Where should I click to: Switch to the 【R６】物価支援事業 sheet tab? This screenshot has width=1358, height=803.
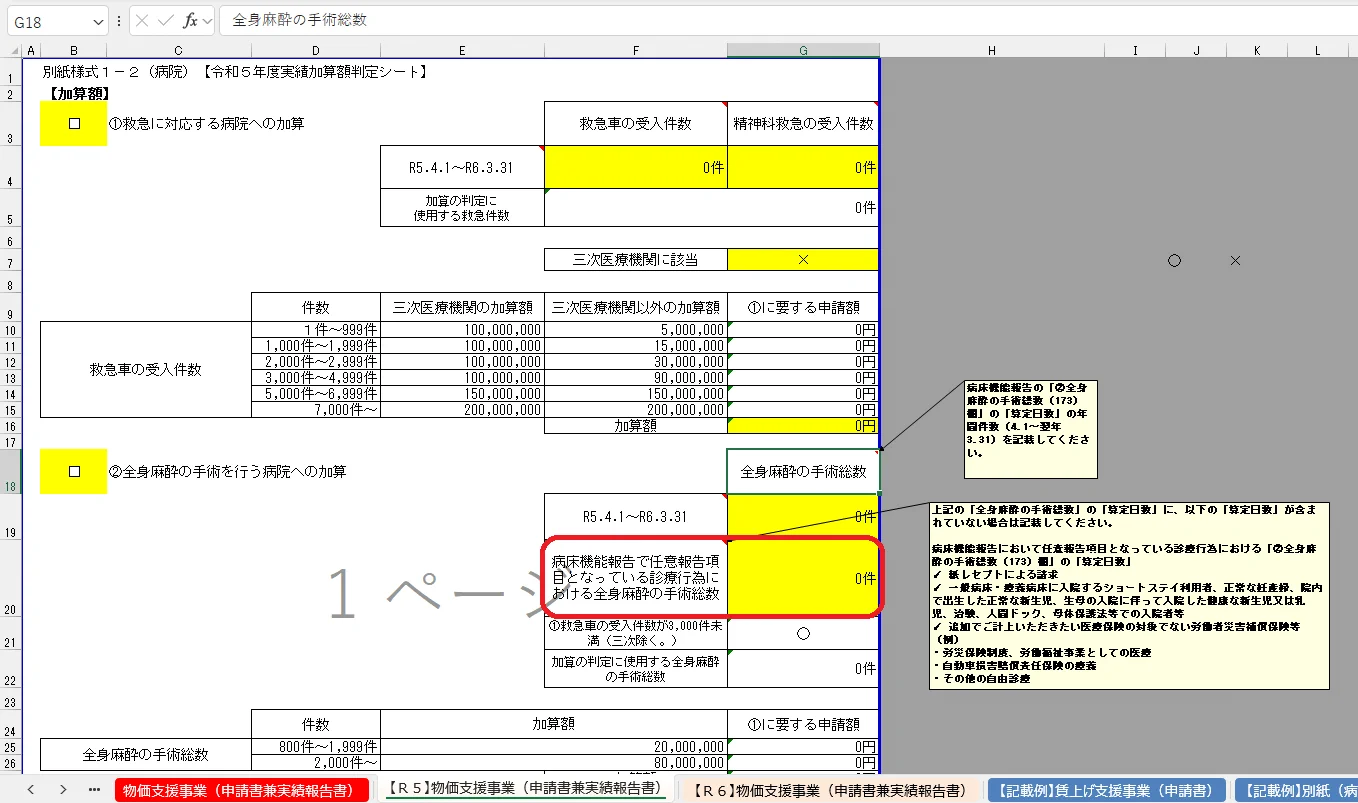click(x=828, y=790)
